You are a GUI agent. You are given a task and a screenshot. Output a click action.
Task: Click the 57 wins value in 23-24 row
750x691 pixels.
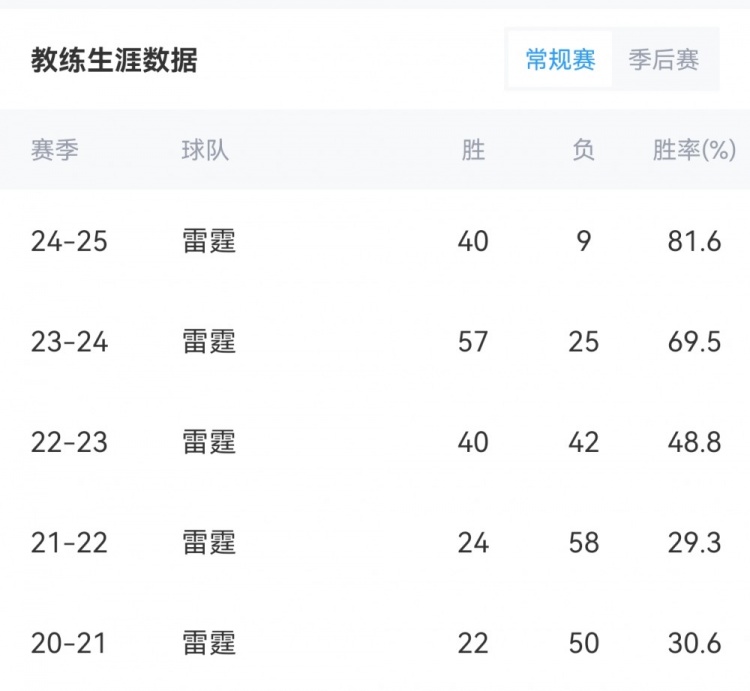473,342
